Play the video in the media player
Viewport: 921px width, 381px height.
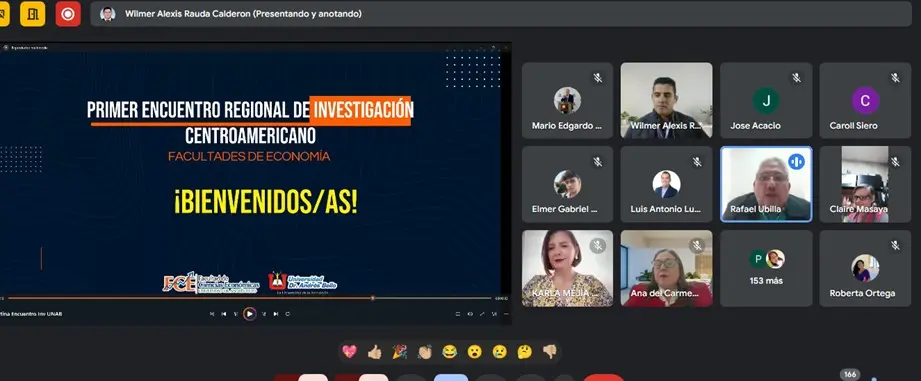click(x=250, y=314)
